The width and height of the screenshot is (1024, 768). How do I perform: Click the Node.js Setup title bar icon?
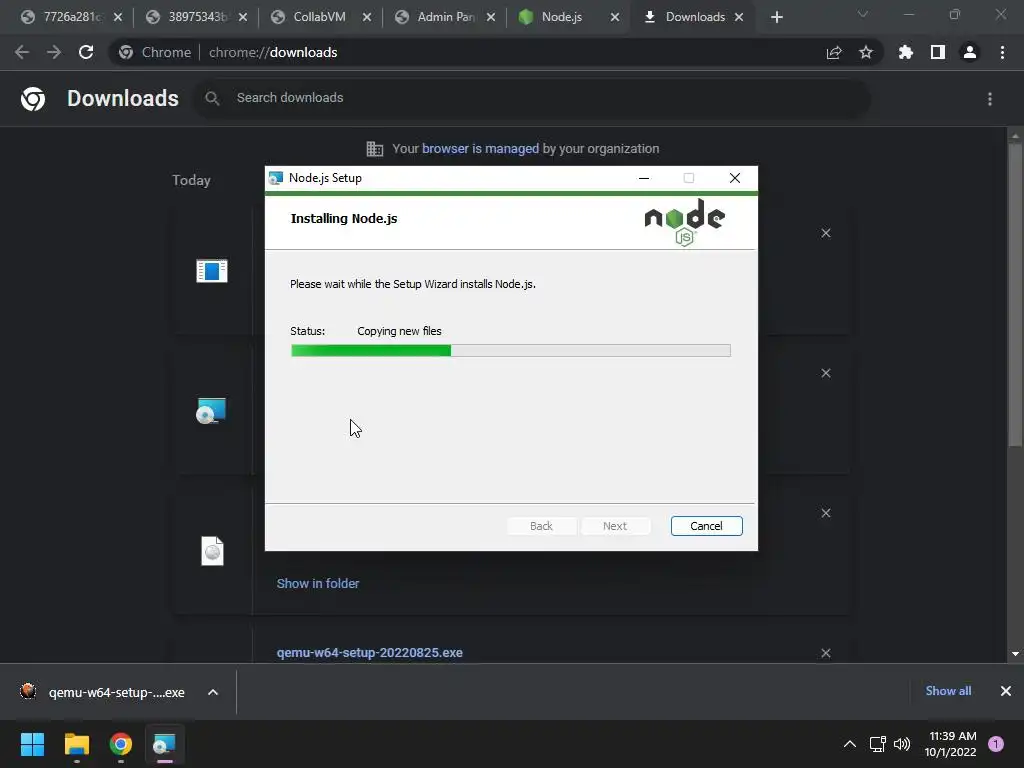pos(276,178)
